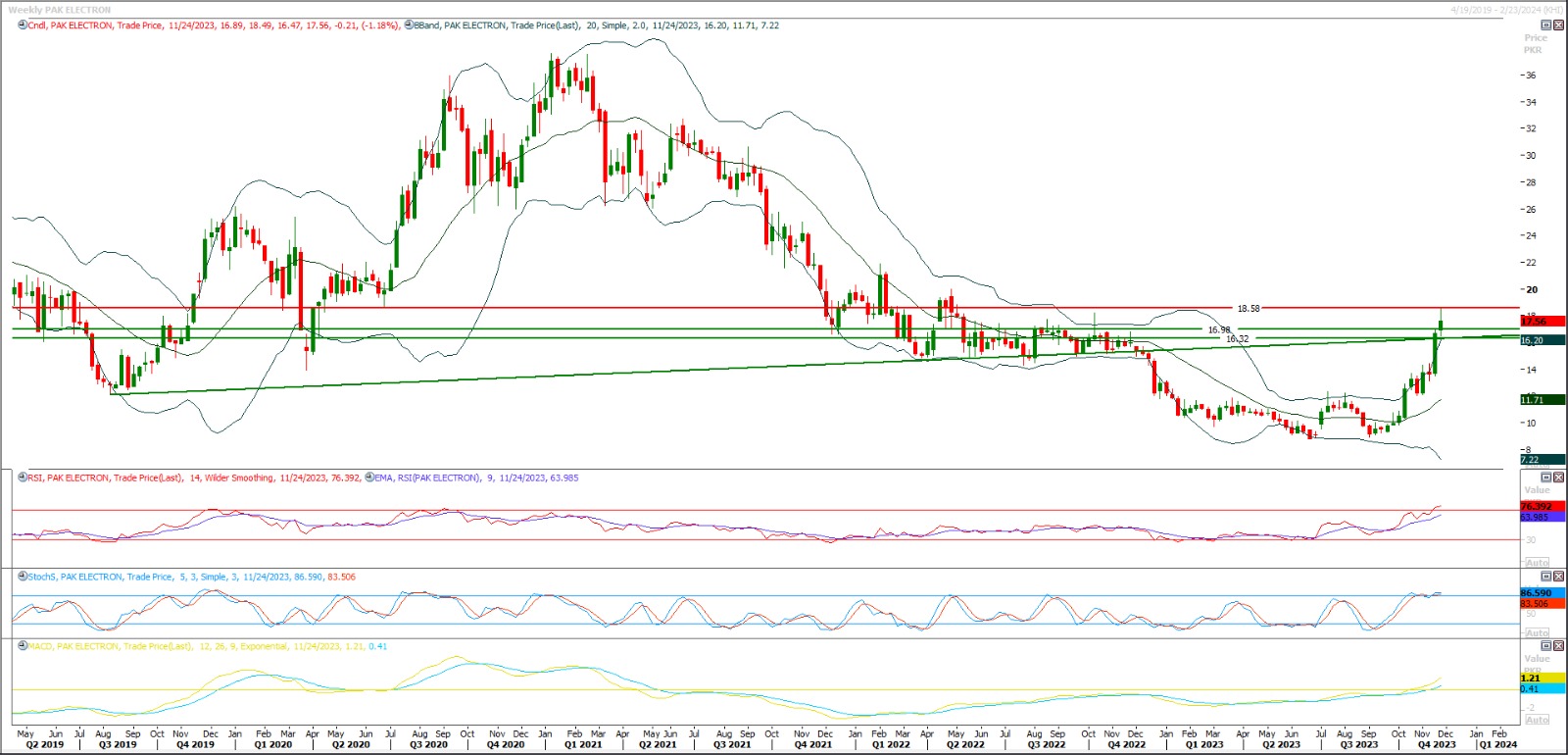
Task: Select the 18.58 resistance line label
Action: click(x=1248, y=309)
